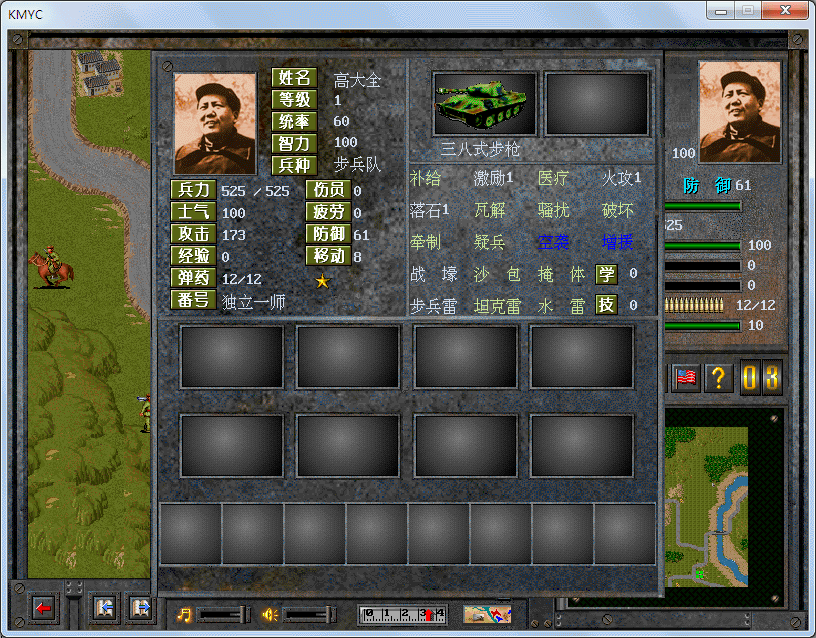Screen dimensions: 816x638
Task: Click the music note icon
Action: pos(185,614)
